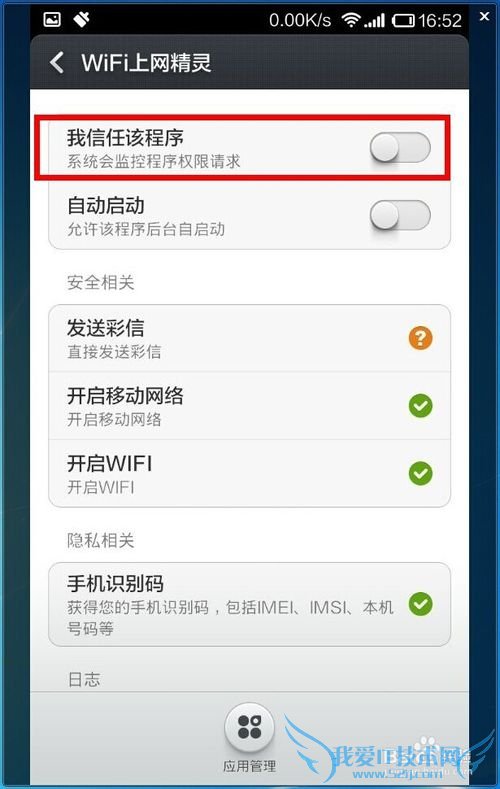Tap green checkmark next to 手机识别码
Image resolution: width=500 pixels, height=789 pixels.
pos(421,604)
